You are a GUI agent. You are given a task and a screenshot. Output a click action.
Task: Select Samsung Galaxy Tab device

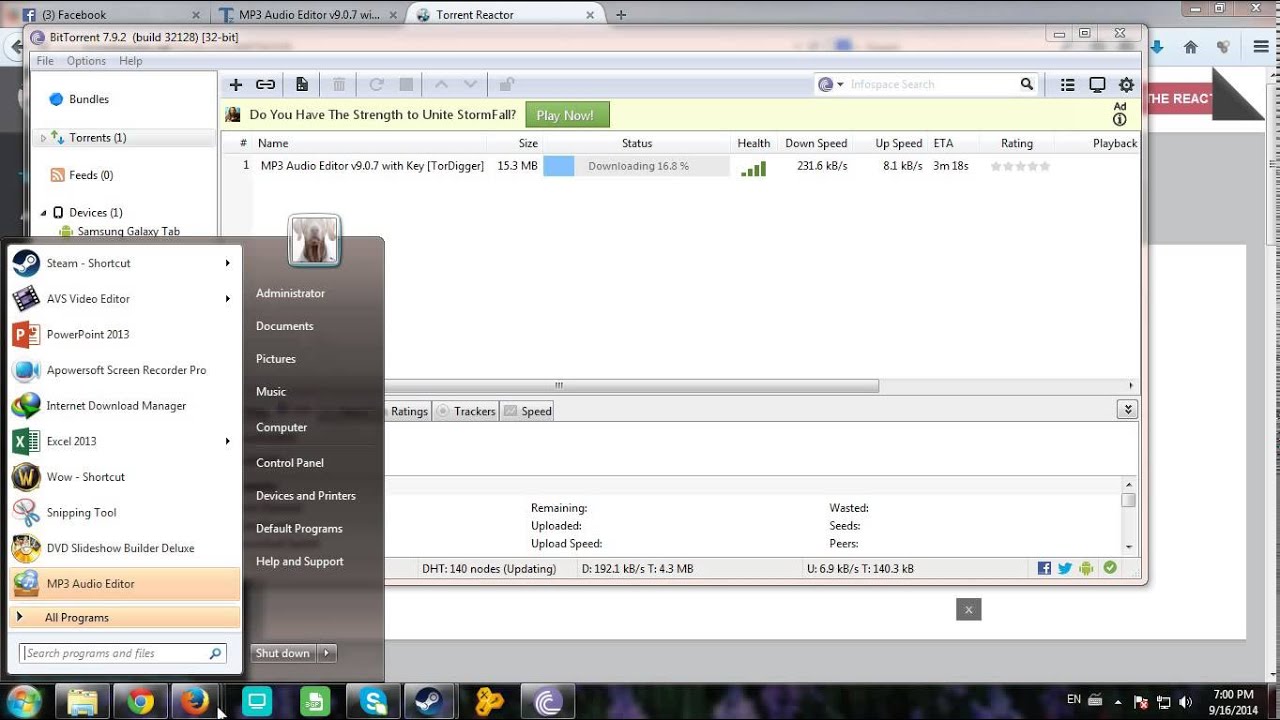coord(129,231)
